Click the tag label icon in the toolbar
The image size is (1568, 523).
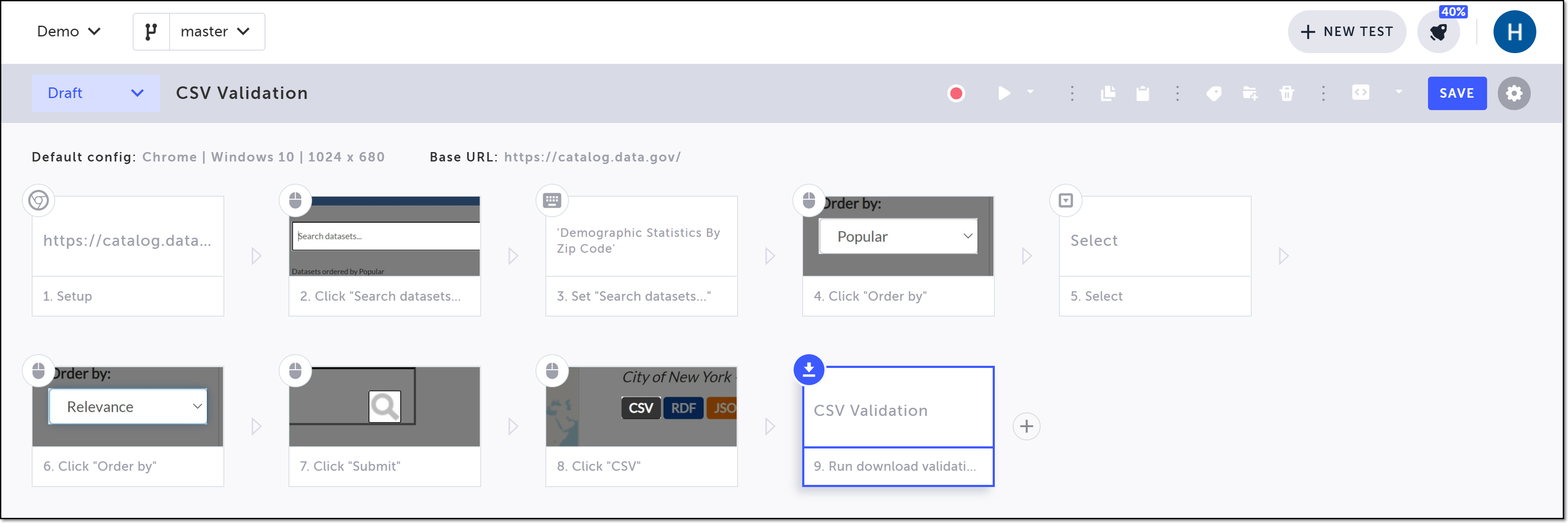click(1214, 93)
